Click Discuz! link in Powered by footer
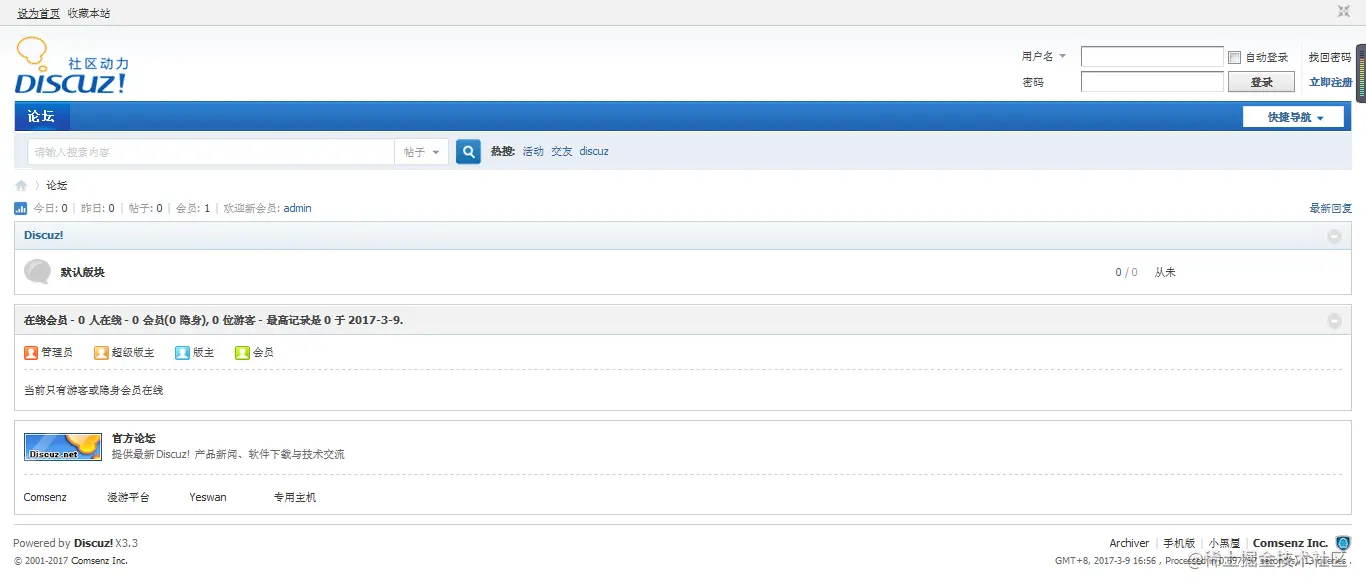The width and height of the screenshot is (1366, 588). coord(93,543)
